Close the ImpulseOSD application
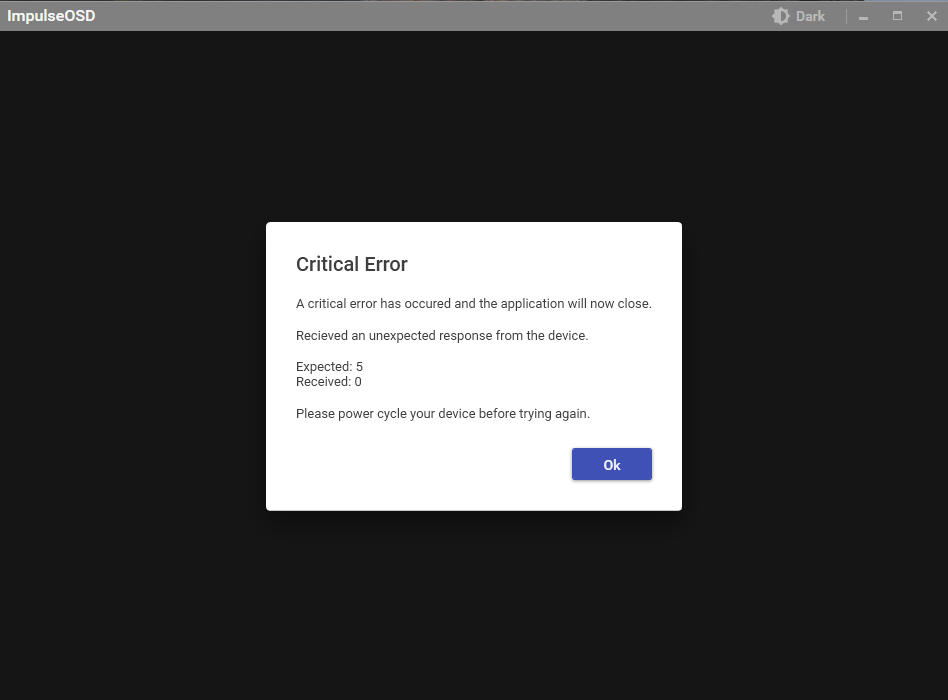Image resolution: width=948 pixels, height=700 pixels. [x=931, y=16]
